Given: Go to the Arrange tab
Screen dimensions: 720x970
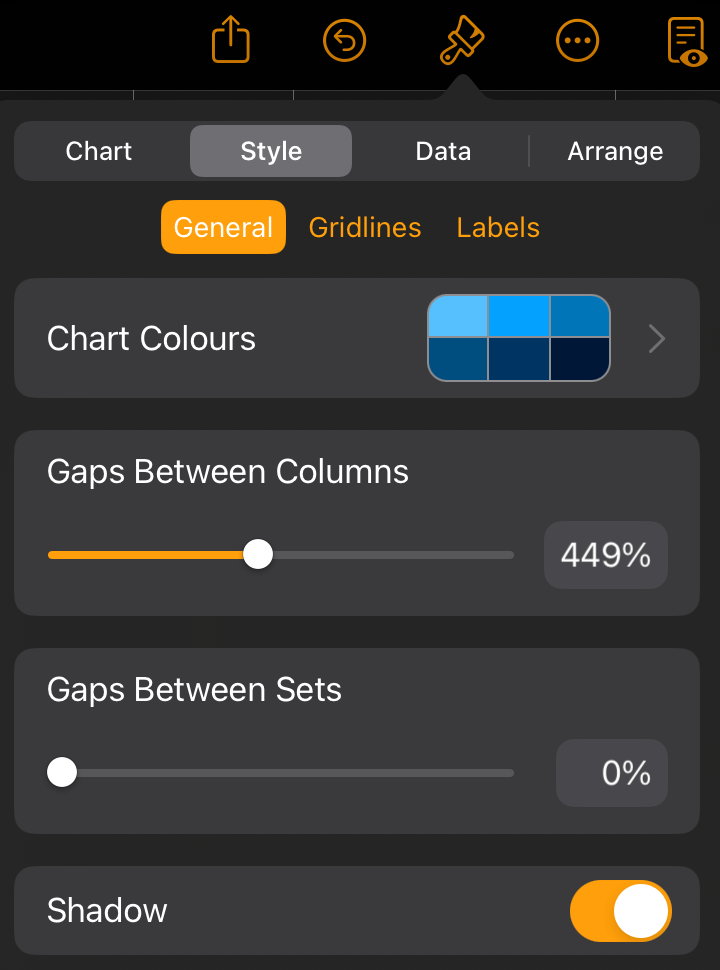Looking at the screenshot, I should pyautogui.click(x=615, y=151).
